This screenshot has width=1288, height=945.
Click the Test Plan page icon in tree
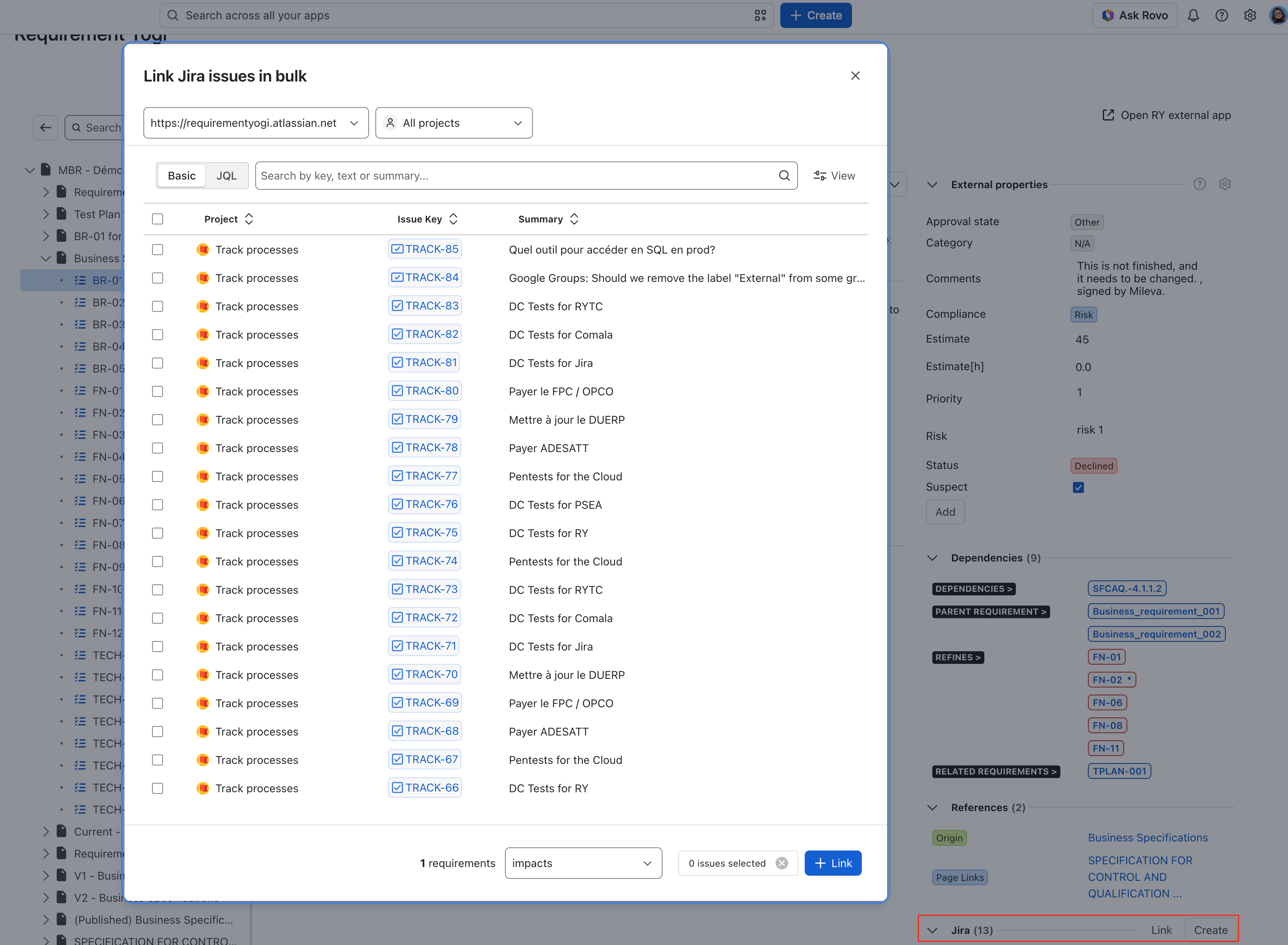coord(62,214)
